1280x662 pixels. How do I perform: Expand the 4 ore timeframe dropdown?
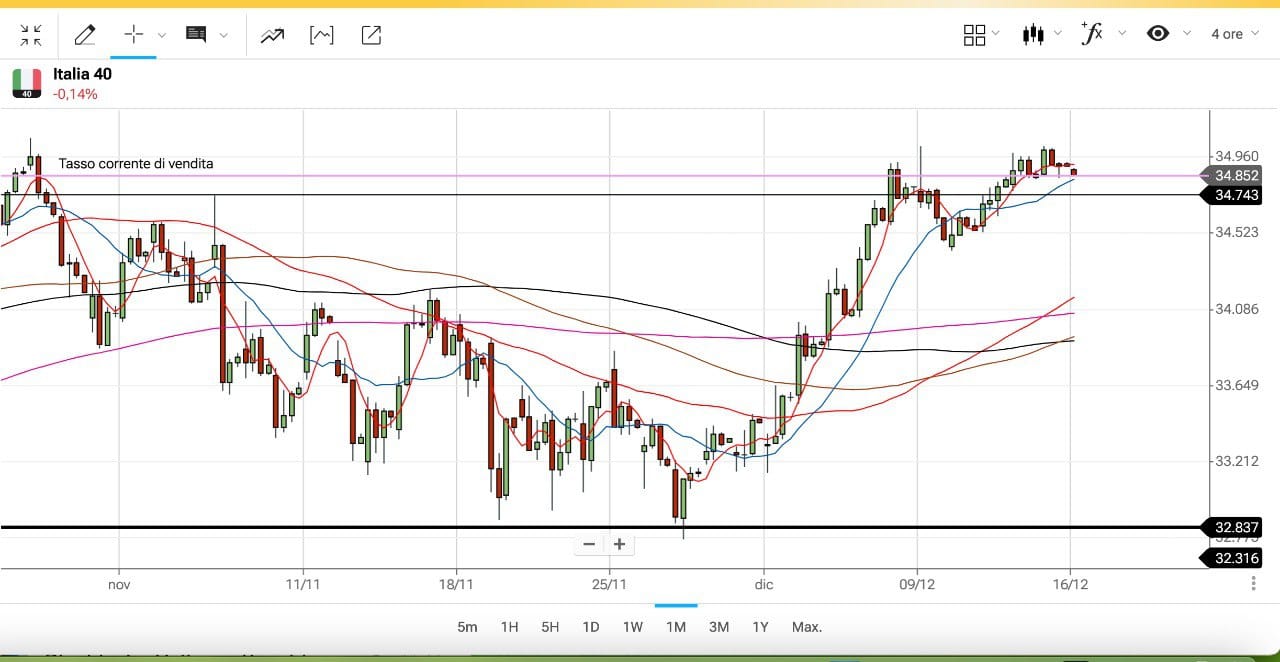(1234, 34)
